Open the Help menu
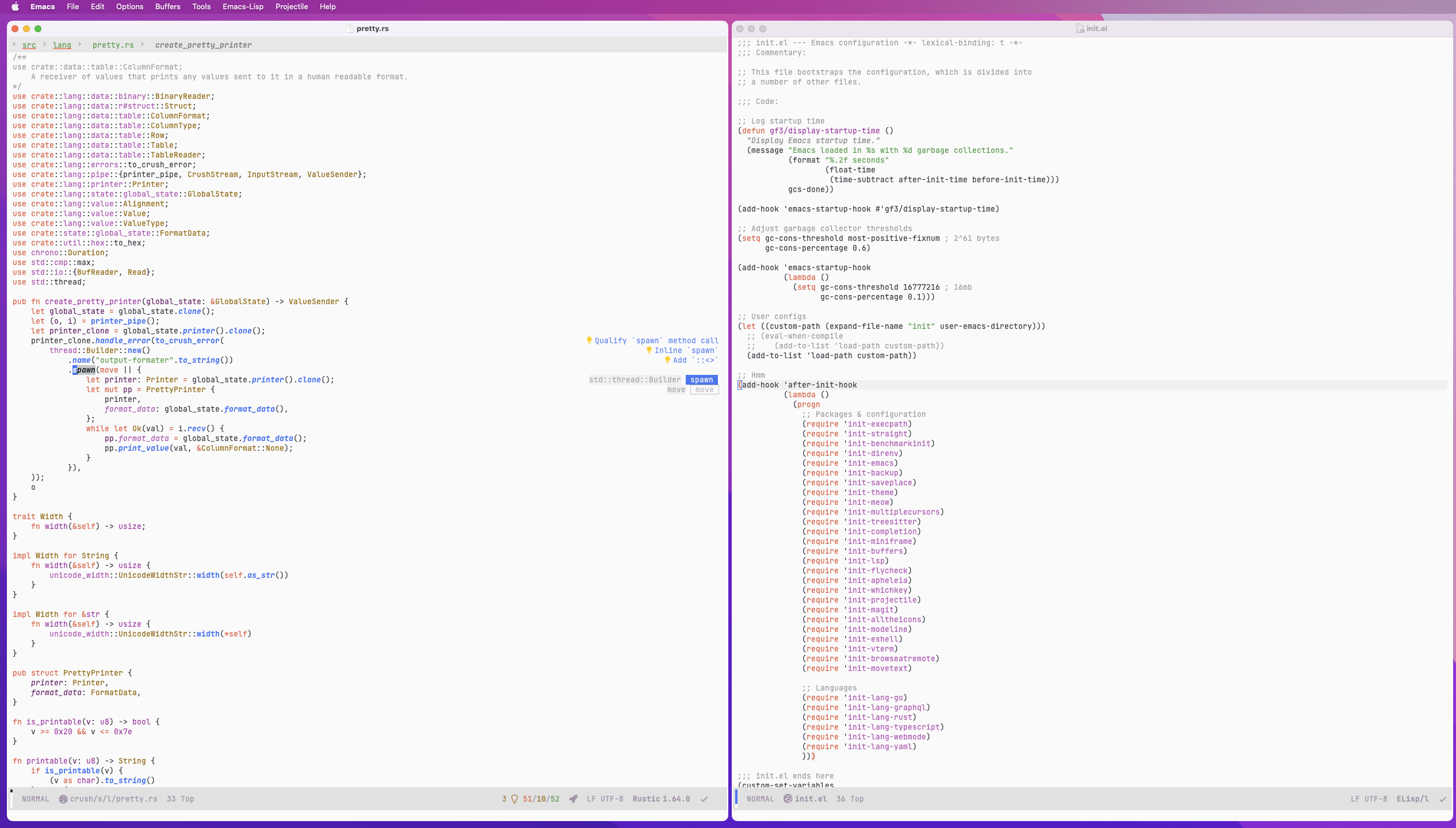Image resolution: width=1456 pixels, height=828 pixels. (327, 7)
